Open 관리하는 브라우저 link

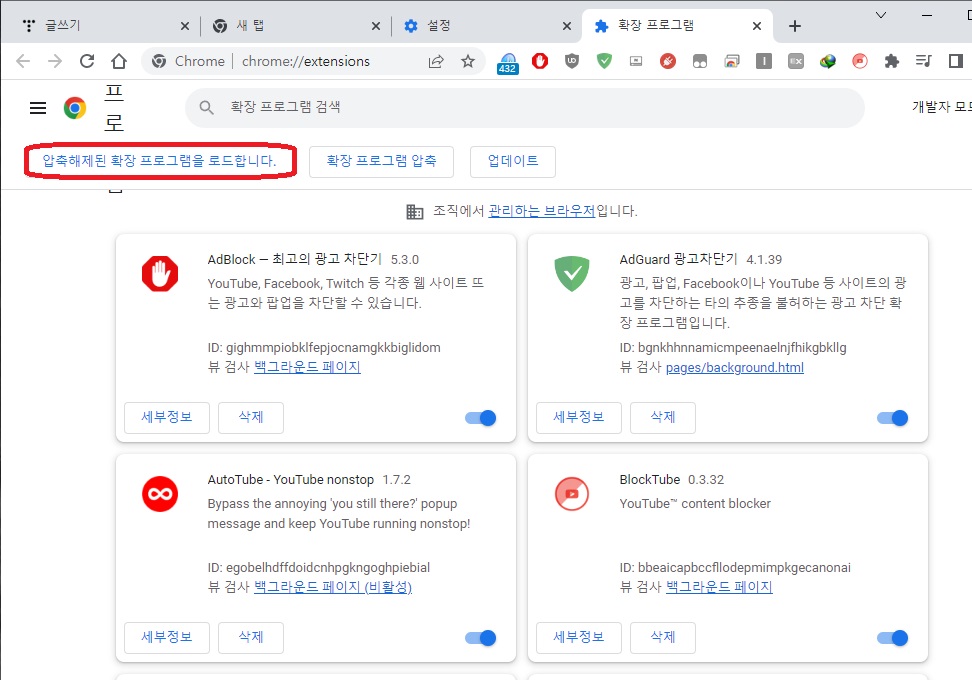(x=542, y=211)
